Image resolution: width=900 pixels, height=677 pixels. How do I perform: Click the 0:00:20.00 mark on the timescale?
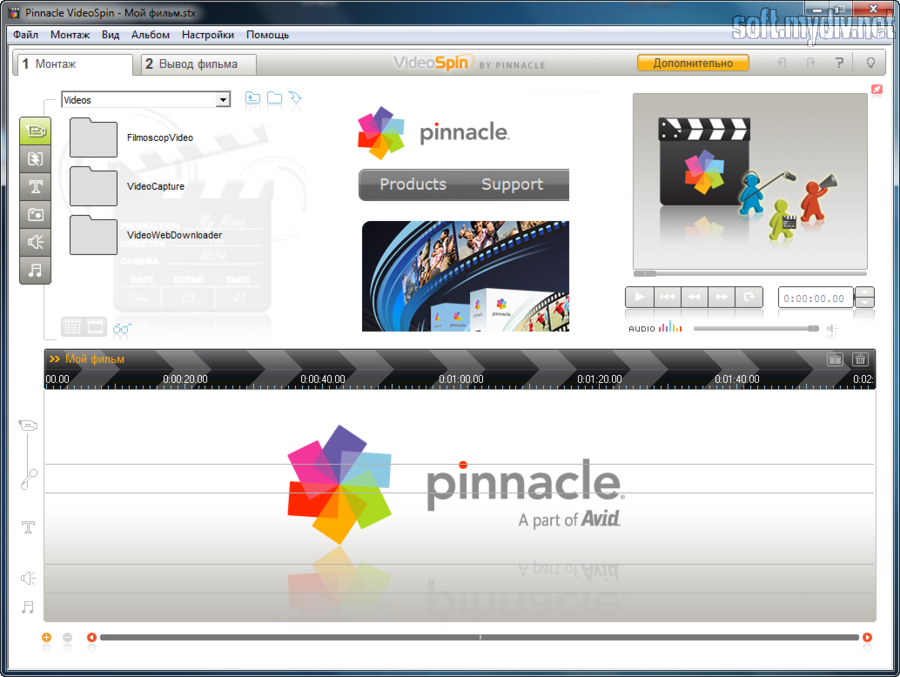coord(185,380)
